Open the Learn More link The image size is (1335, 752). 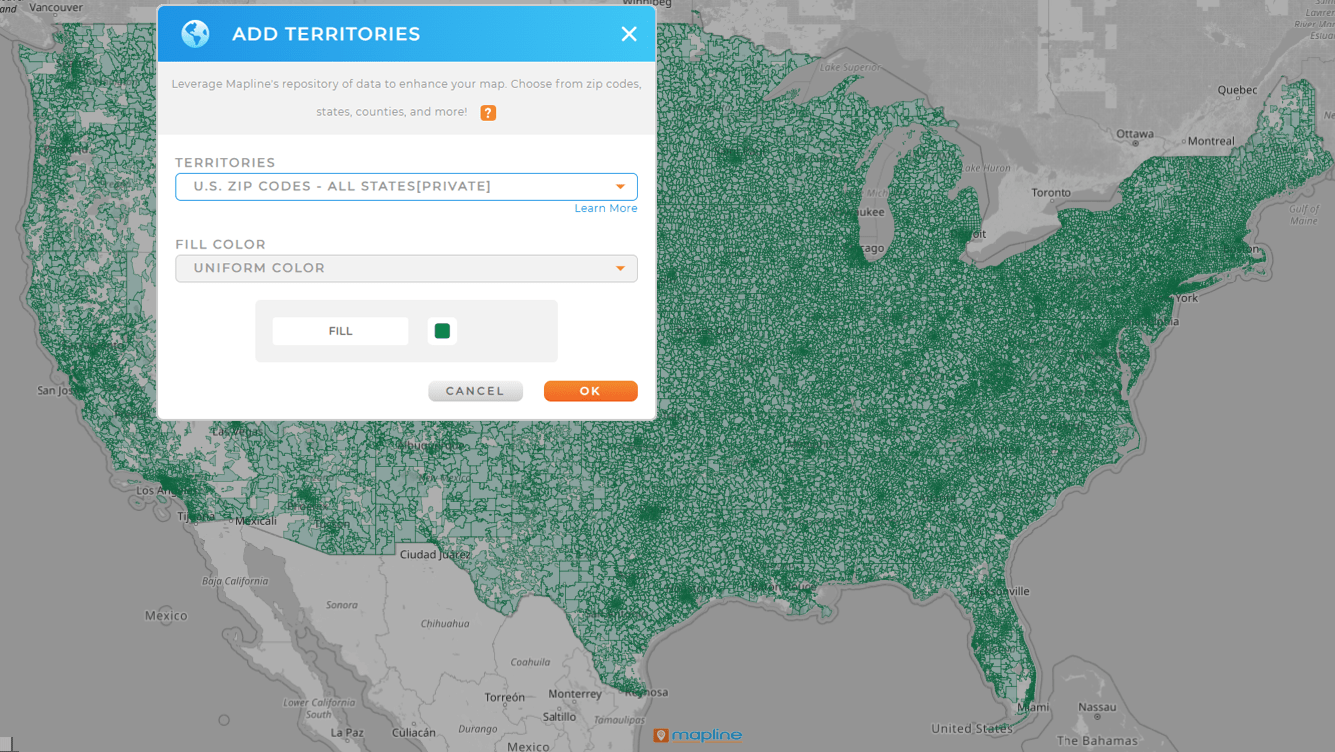pos(605,208)
